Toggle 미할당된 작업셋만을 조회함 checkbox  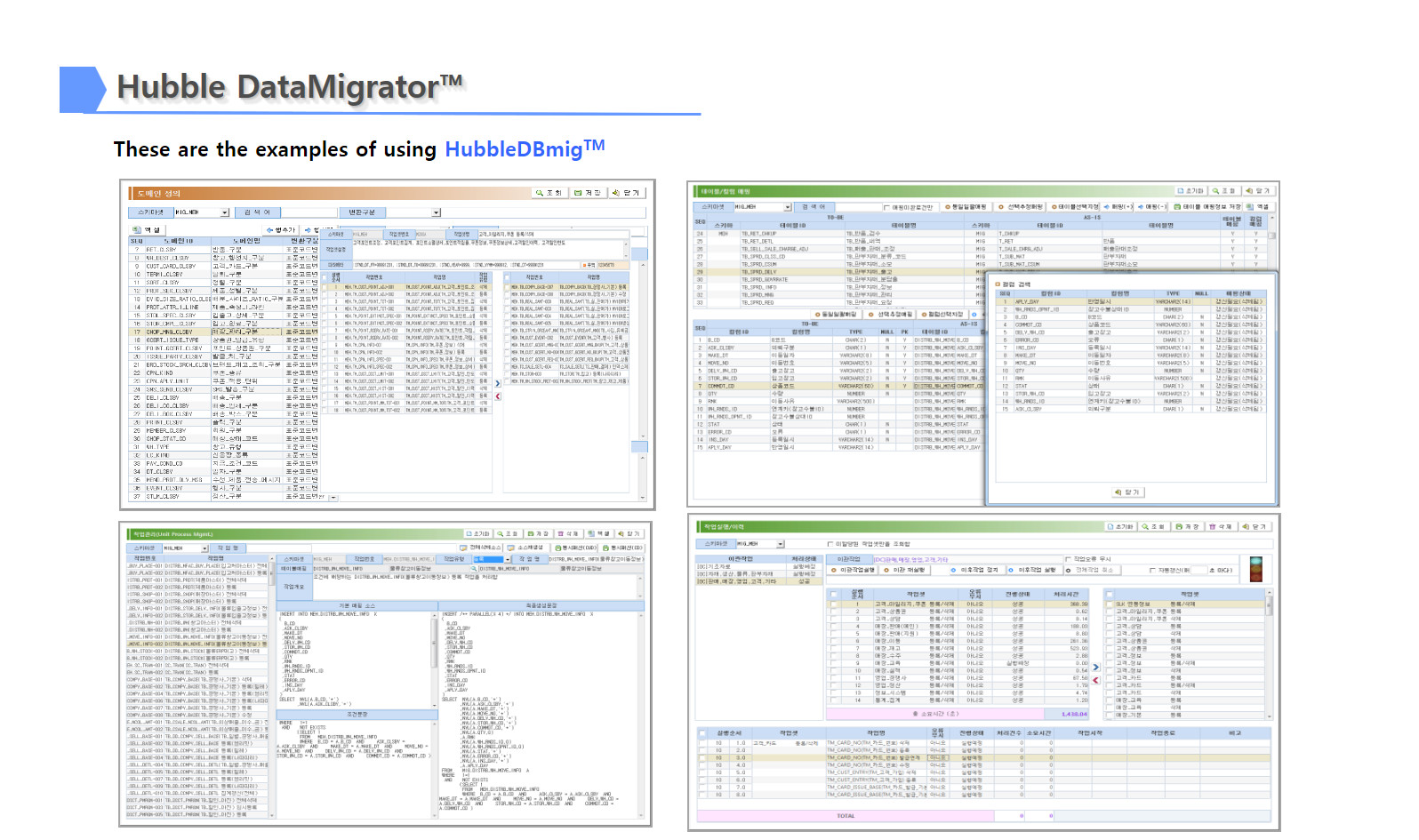830,544
